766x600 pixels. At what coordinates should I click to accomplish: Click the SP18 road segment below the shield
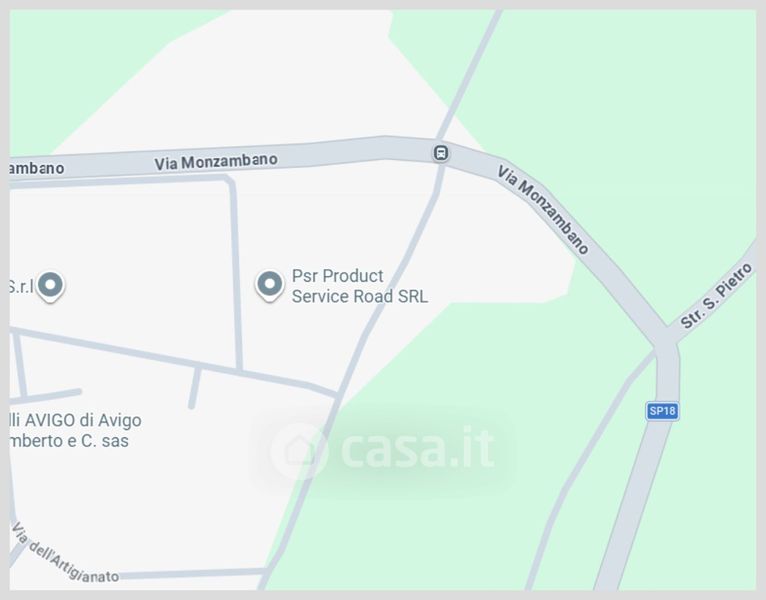coord(635,503)
